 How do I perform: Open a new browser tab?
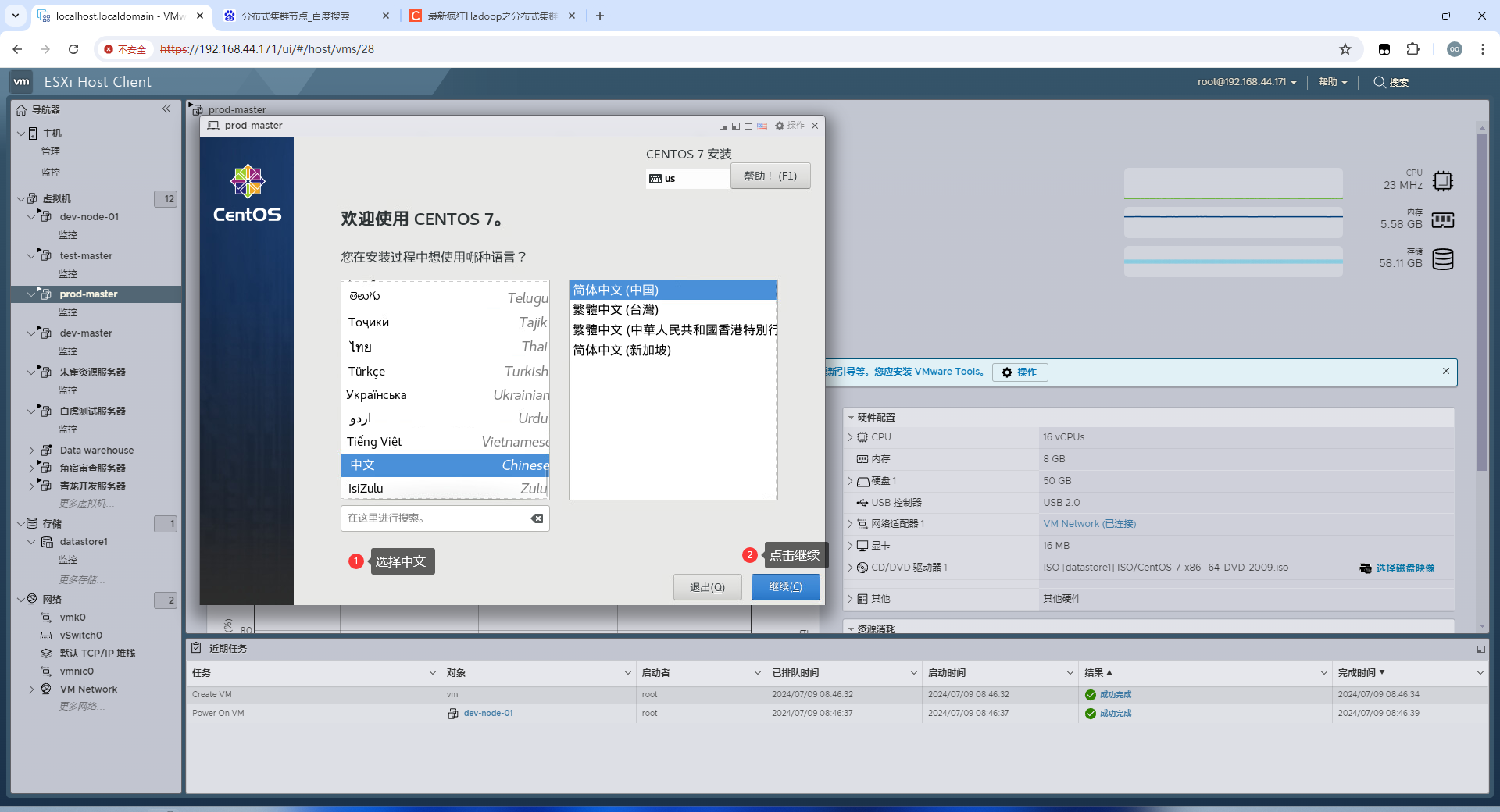(600, 16)
